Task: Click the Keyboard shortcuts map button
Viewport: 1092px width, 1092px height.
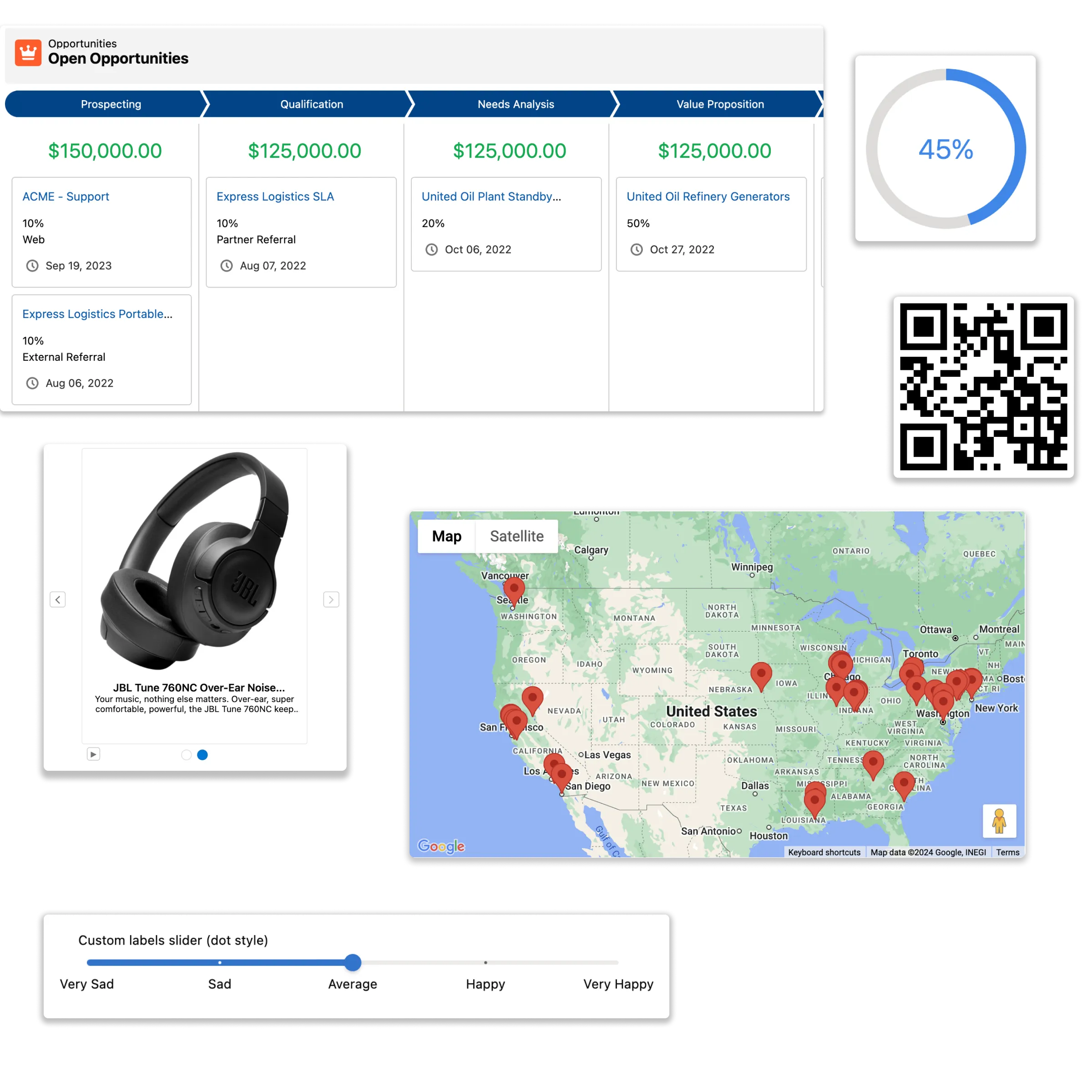Action: click(x=824, y=852)
